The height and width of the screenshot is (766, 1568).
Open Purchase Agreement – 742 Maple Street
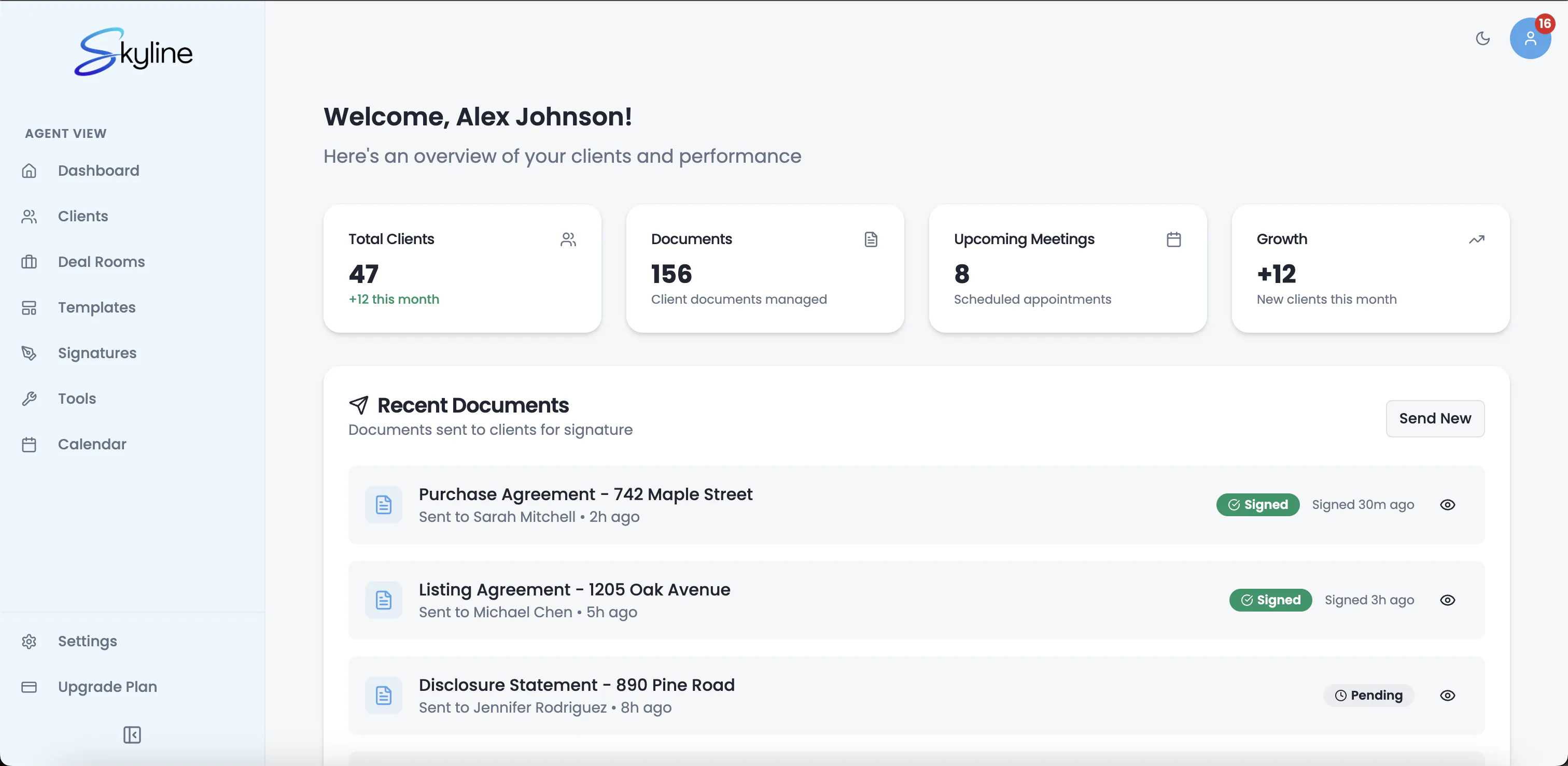[585, 494]
